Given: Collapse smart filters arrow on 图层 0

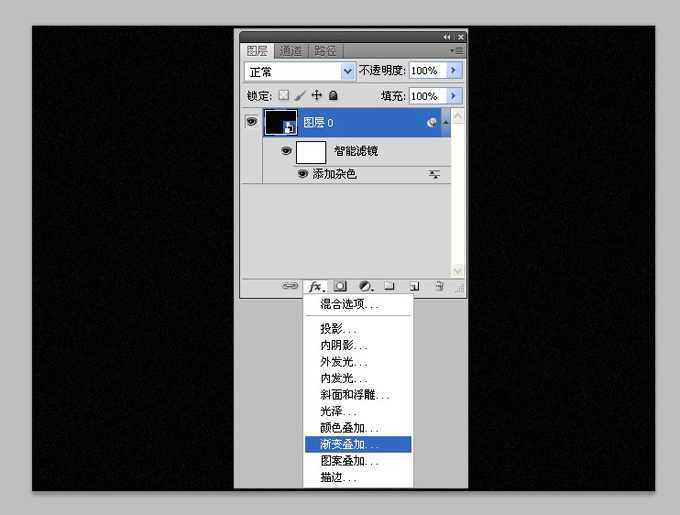Looking at the screenshot, I should point(445,123).
